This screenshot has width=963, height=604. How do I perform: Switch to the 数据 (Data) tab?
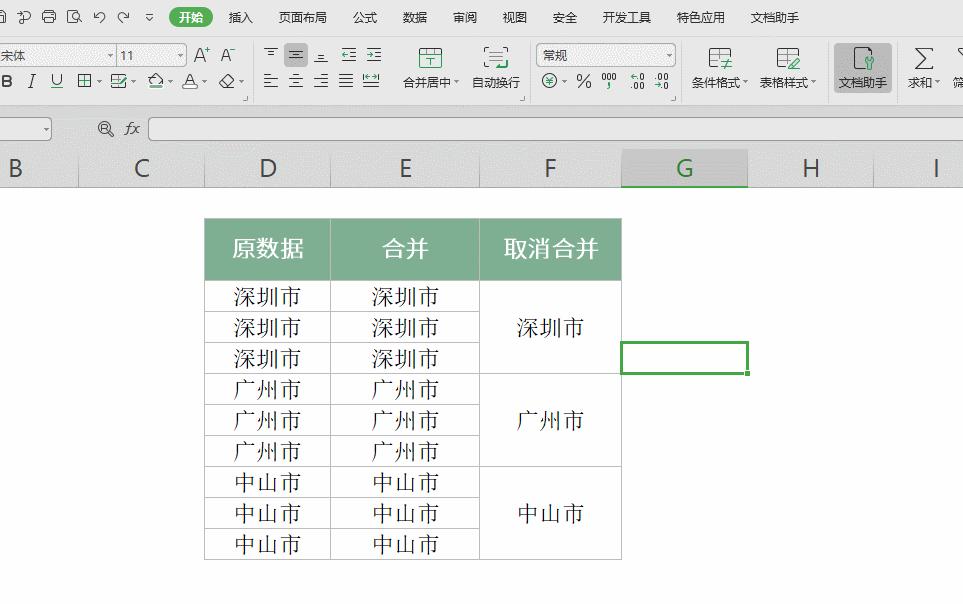click(x=414, y=17)
